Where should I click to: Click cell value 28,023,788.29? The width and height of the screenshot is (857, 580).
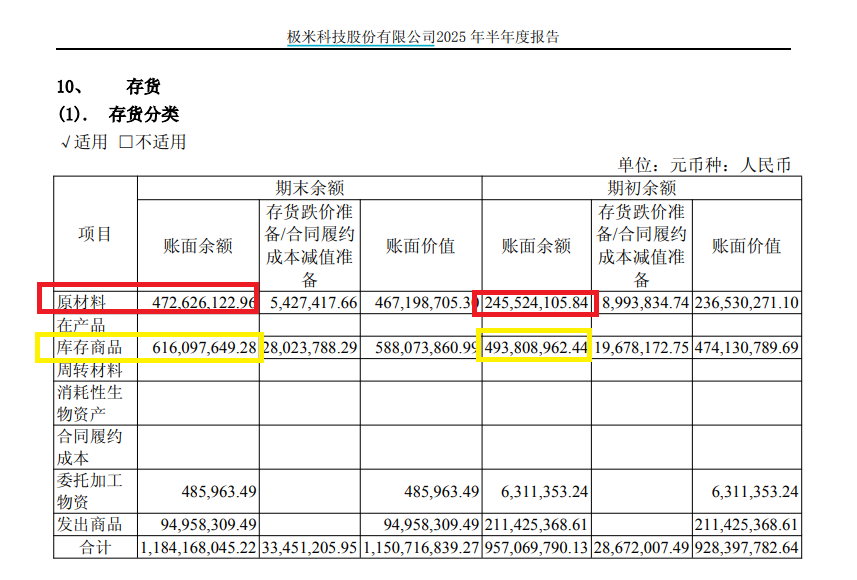pyautogui.click(x=310, y=348)
